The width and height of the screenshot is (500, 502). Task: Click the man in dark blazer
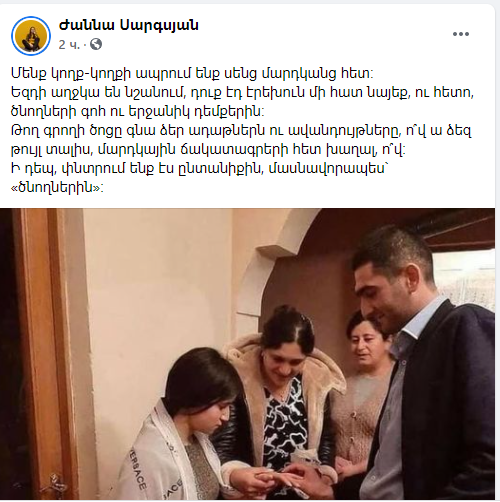click(x=423, y=367)
